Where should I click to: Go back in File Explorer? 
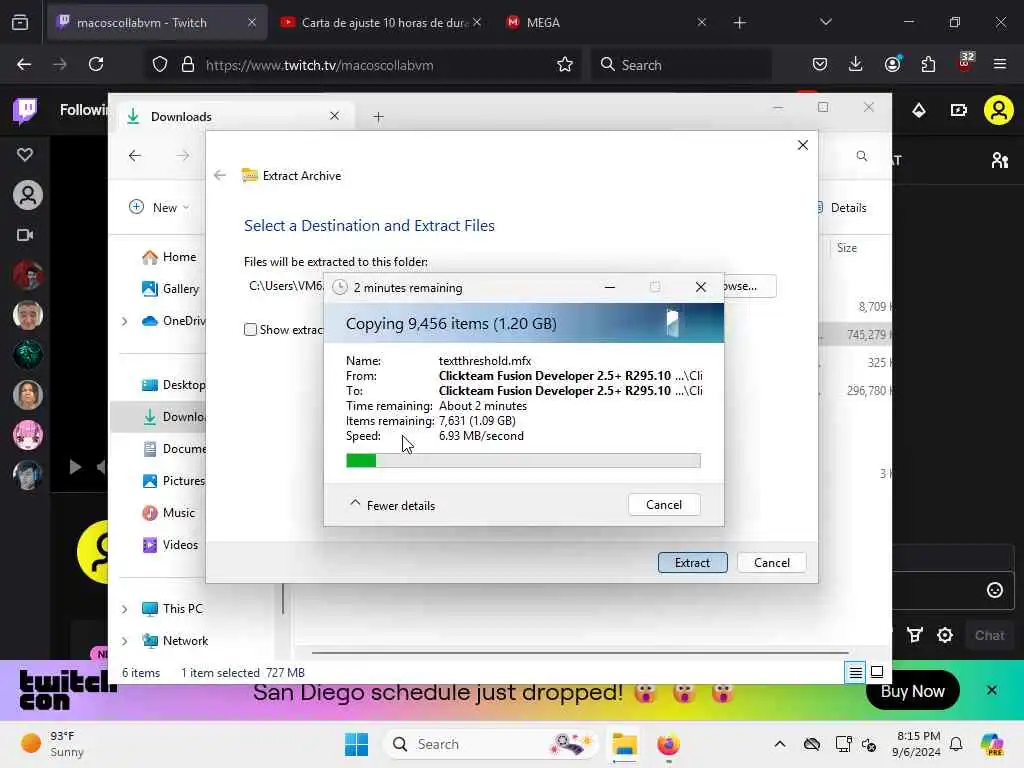[135, 155]
